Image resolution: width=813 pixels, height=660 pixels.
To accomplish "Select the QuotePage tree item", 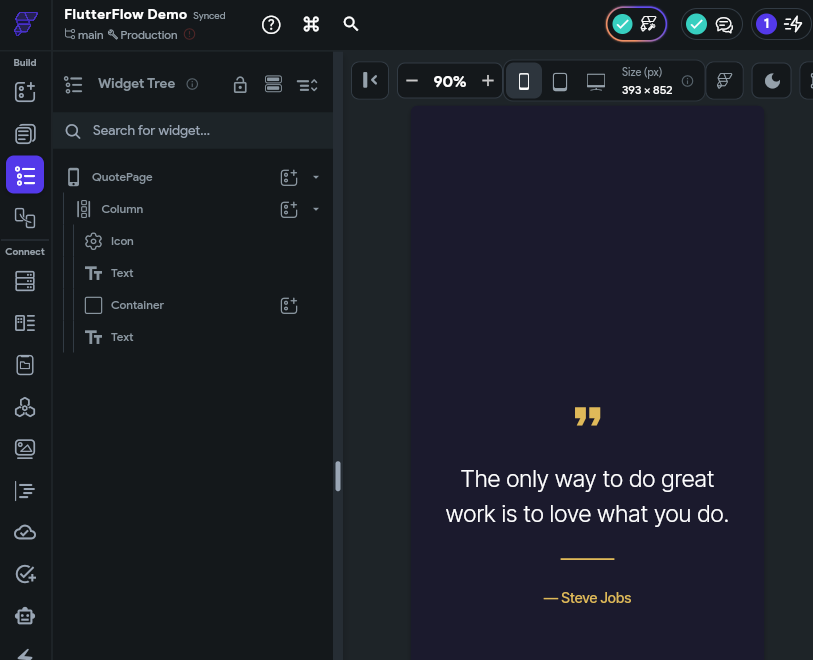I will point(193,177).
